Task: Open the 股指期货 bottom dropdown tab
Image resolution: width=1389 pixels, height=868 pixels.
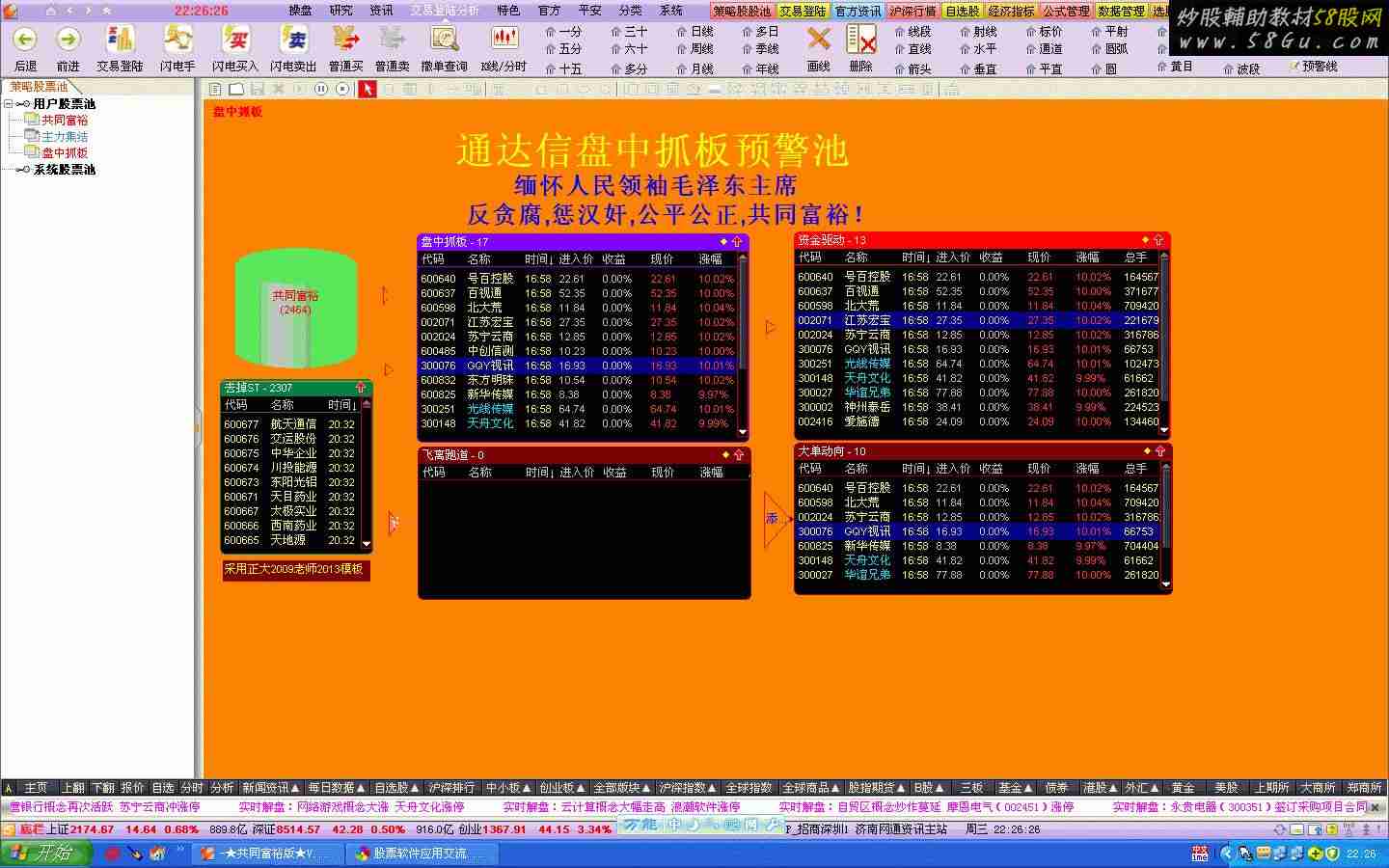Action: 877,788
